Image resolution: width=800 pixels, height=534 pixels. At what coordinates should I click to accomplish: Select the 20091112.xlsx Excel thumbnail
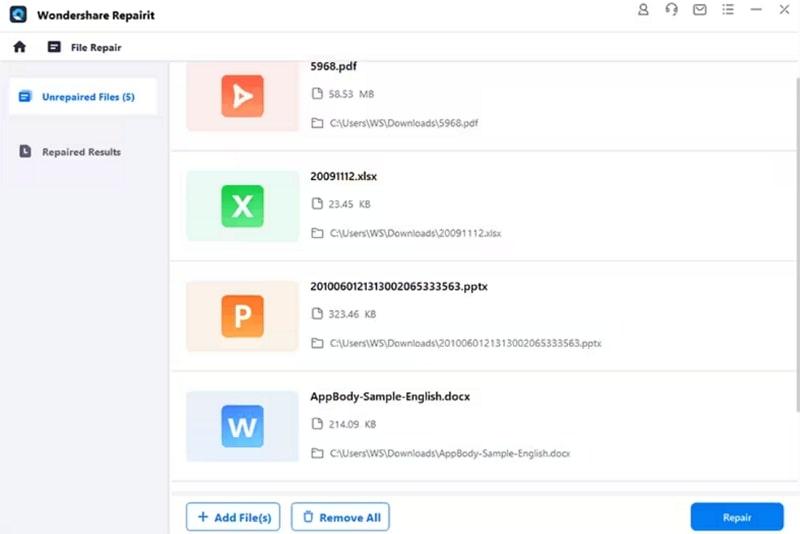coord(242,206)
